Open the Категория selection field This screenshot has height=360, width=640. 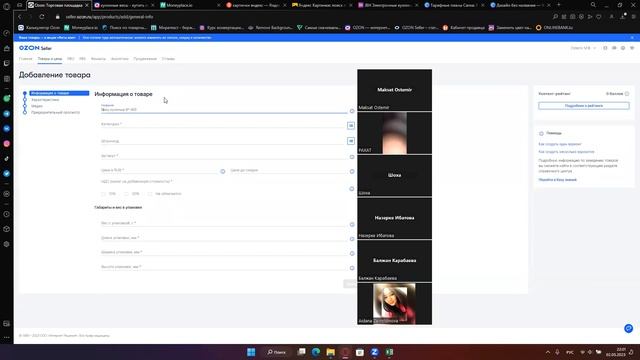coord(223,124)
